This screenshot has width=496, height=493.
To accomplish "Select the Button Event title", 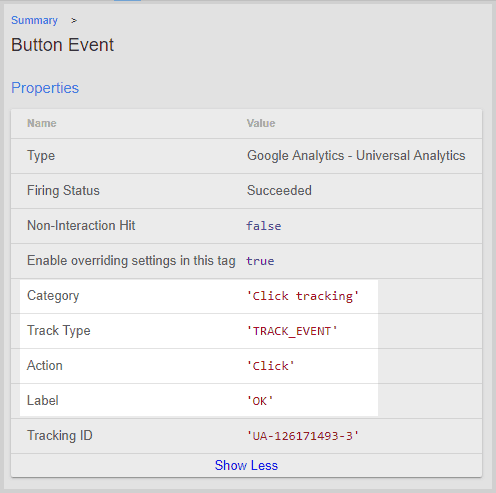I will (63, 45).
